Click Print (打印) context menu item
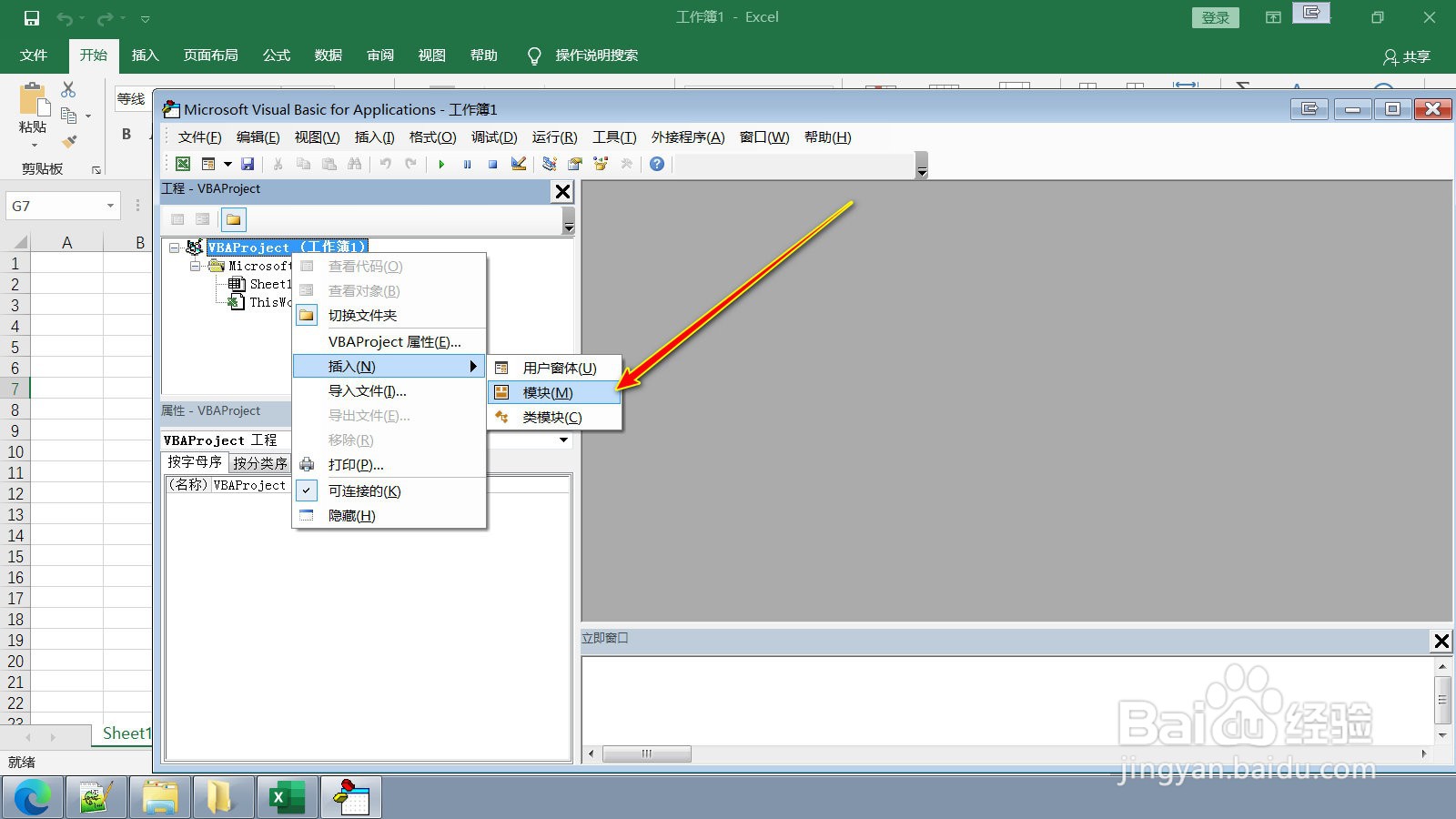Viewport: 1456px width, 819px height. 389,464
